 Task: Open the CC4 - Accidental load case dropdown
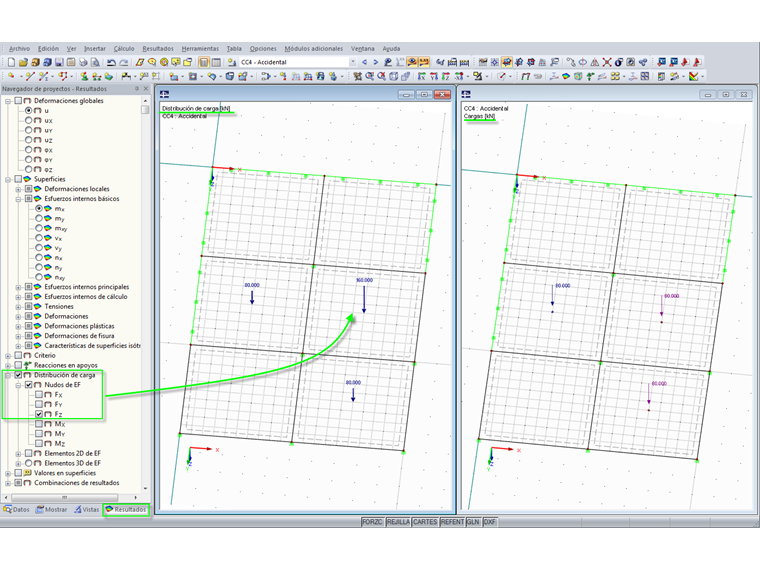point(353,62)
